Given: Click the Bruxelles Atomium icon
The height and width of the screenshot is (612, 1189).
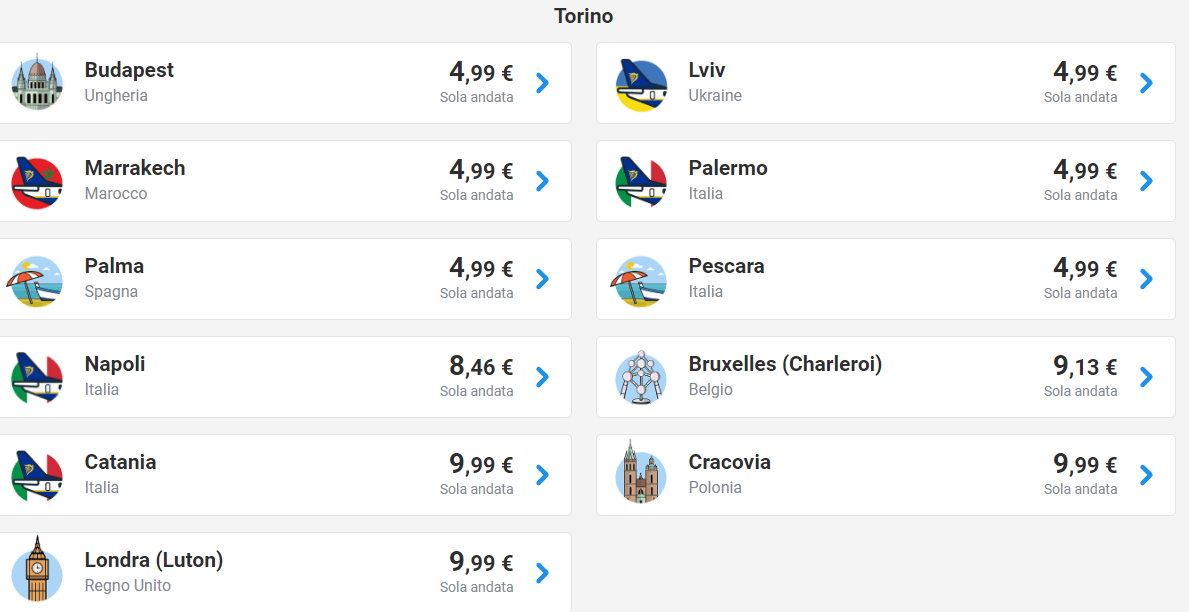Looking at the screenshot, I should pyautogui.click(x=642, y=377).
